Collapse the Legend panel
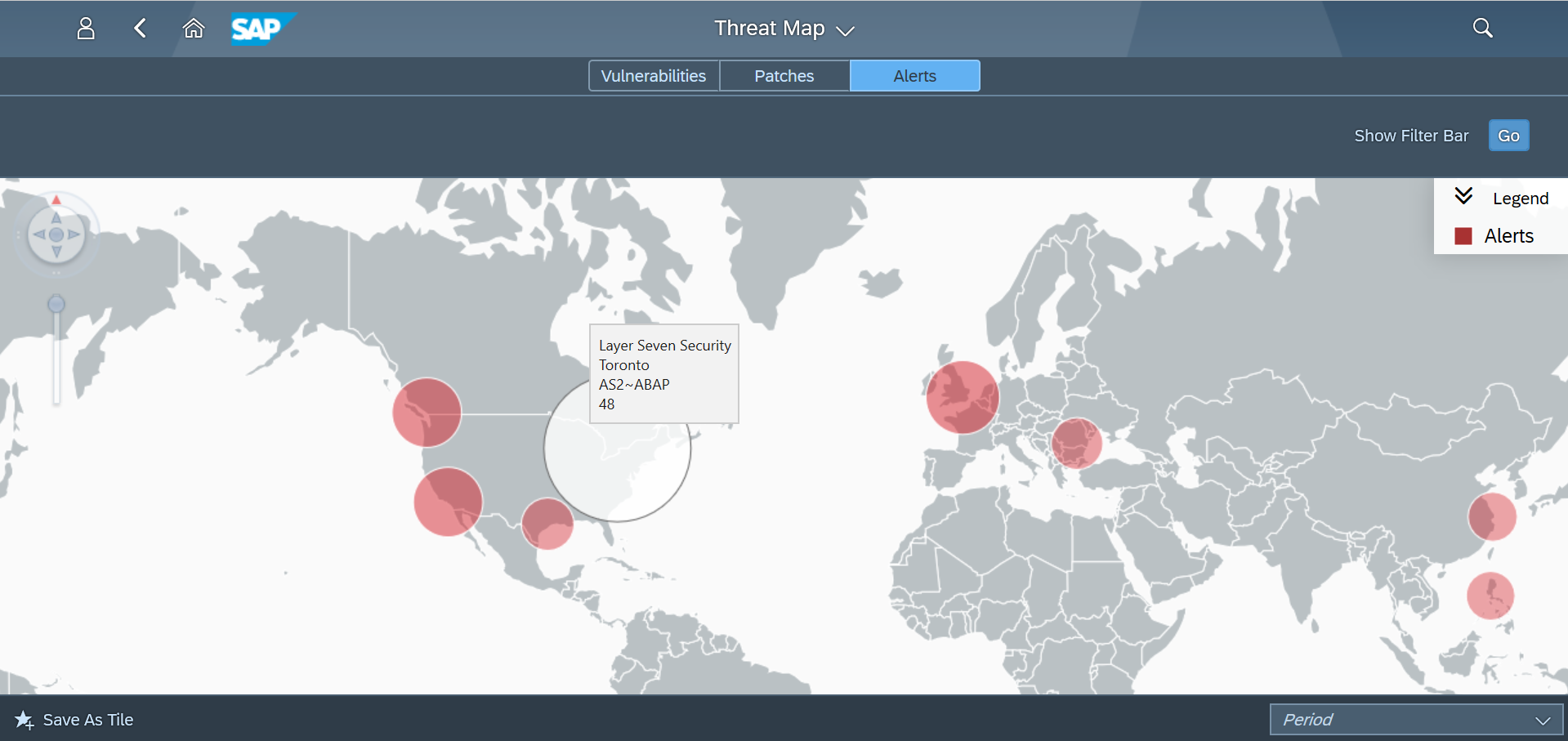1568x741 pixels. (1463, 197)
